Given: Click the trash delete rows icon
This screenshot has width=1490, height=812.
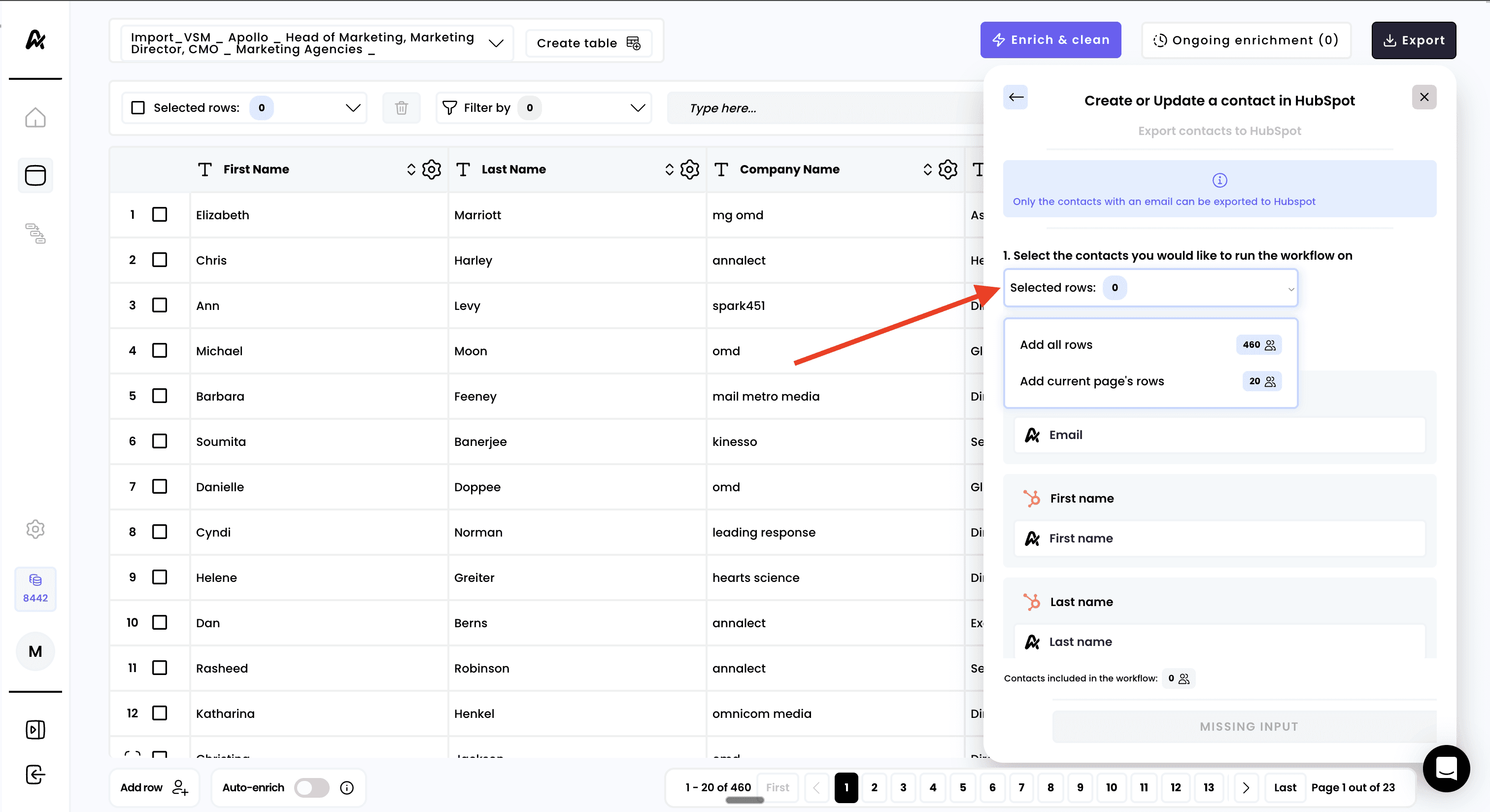Looking at the screenshot, I should point(401,107).
